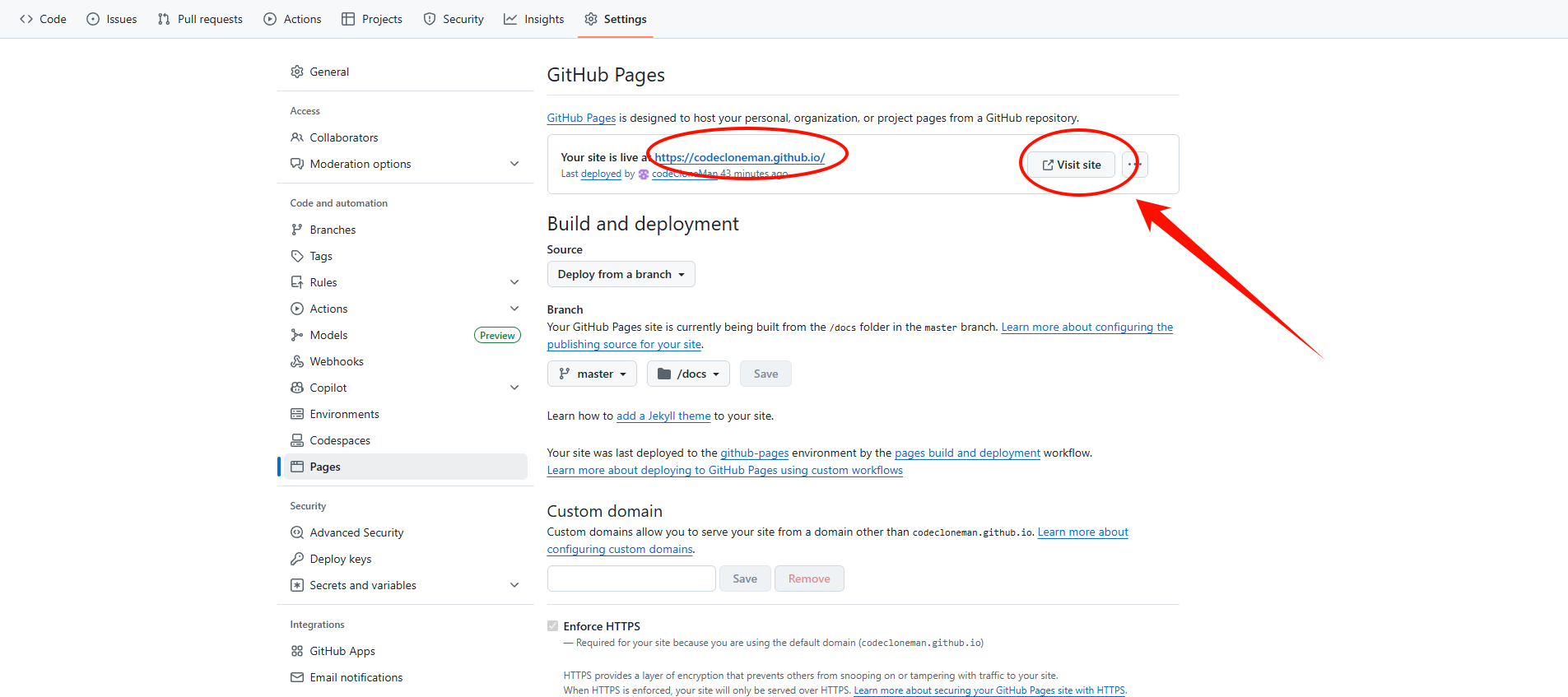Click the Copilot icon in sidebar
Viewport: 1568px width, 697px height.
(297, 388)
